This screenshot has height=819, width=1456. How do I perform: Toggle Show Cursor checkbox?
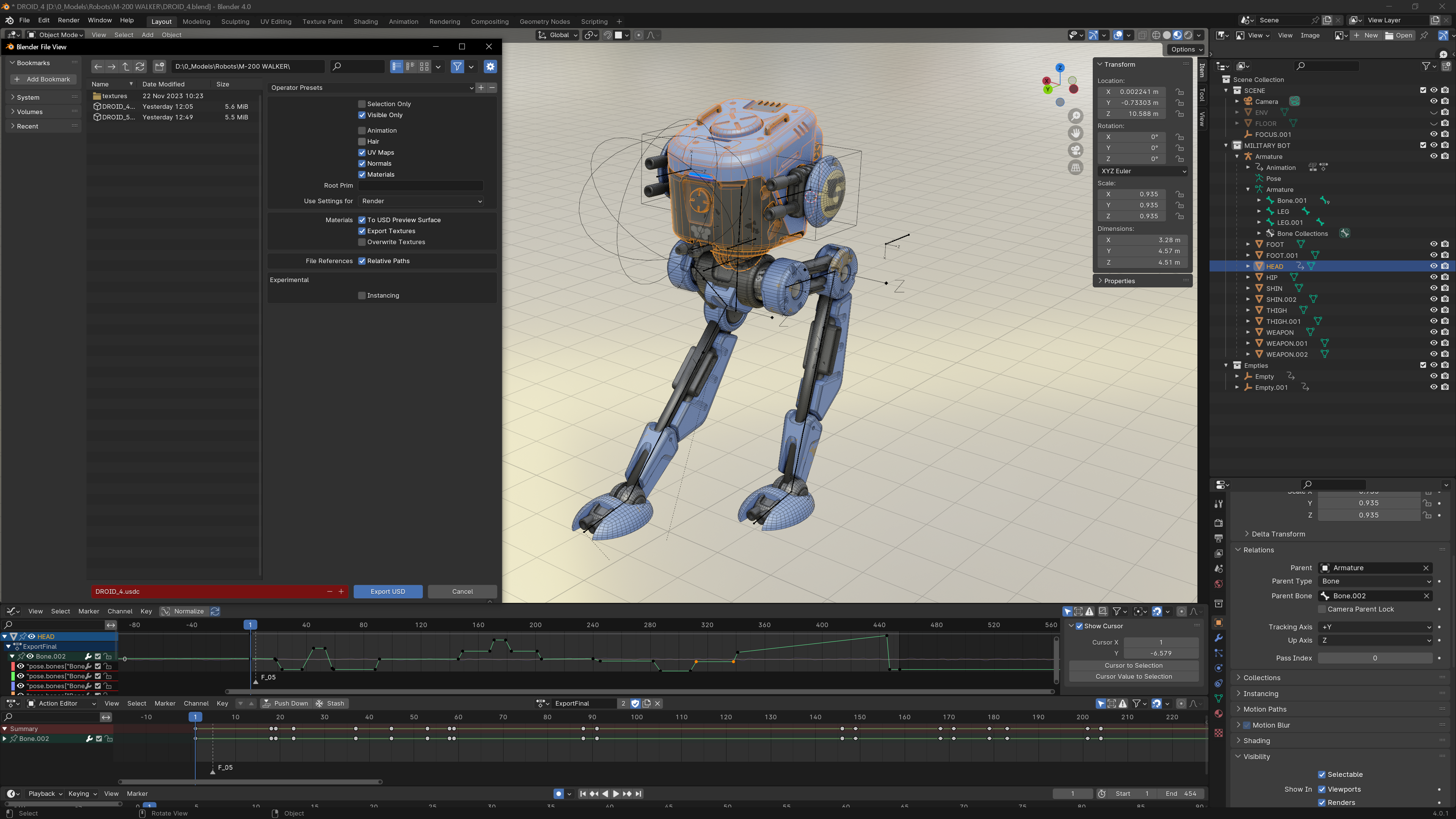click(1079, 626)
